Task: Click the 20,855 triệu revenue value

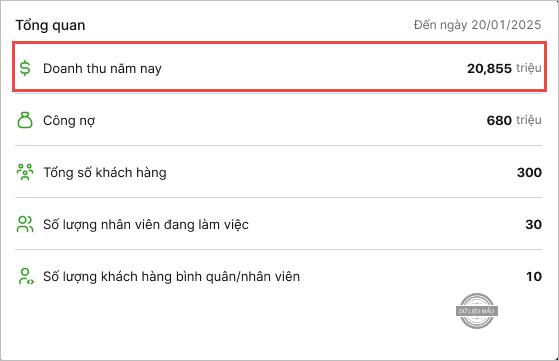Action: 504,68
